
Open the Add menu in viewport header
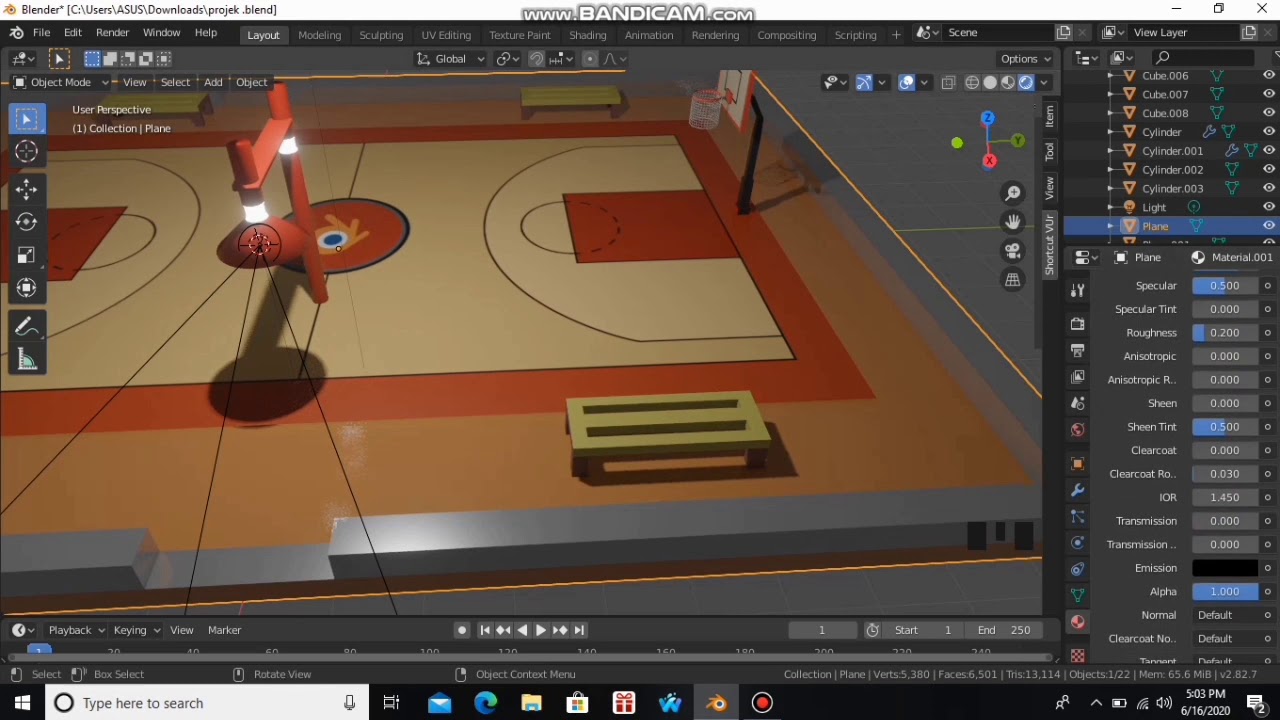213,82
